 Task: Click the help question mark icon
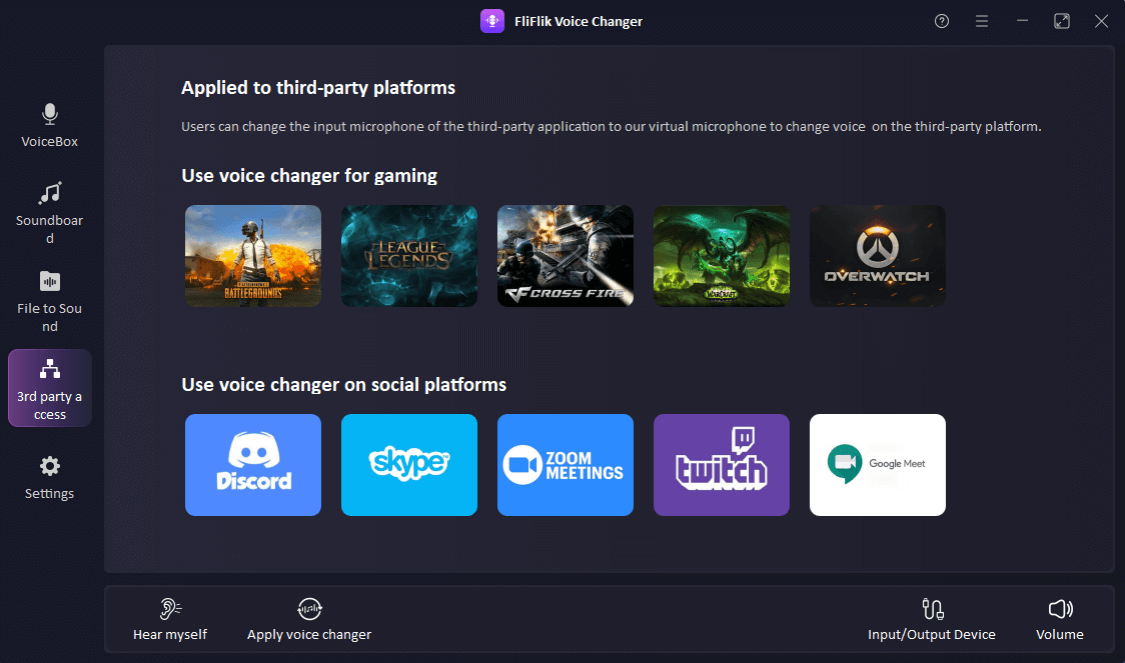(x=941, y=21)
